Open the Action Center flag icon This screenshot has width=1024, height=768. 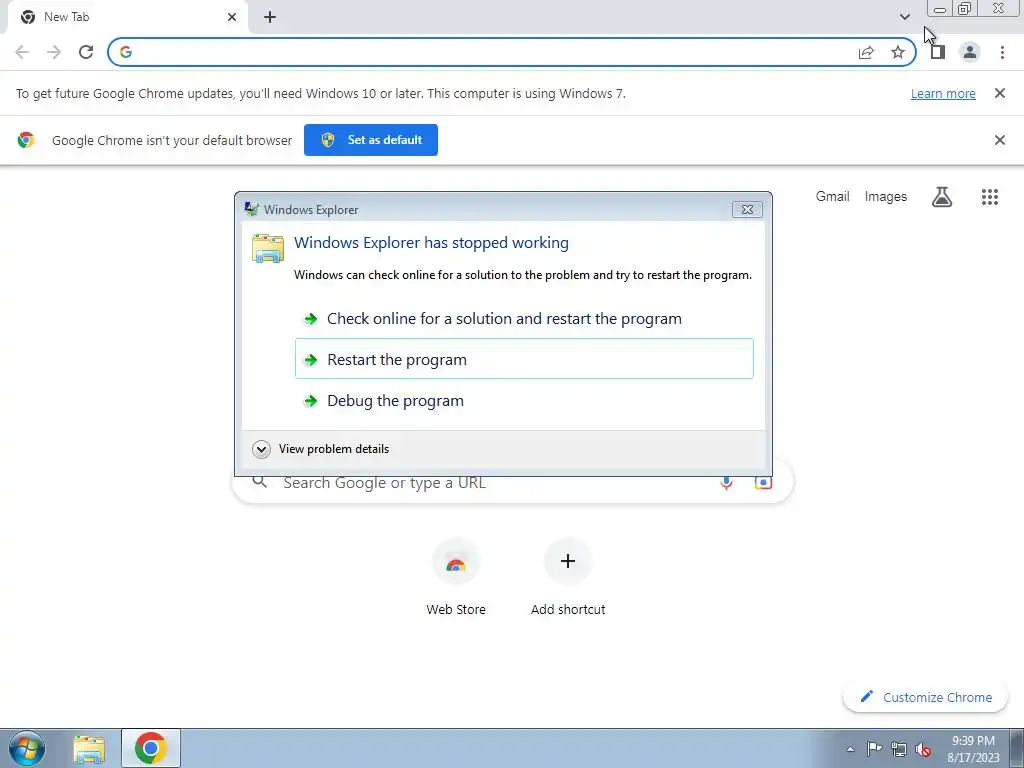874,749
